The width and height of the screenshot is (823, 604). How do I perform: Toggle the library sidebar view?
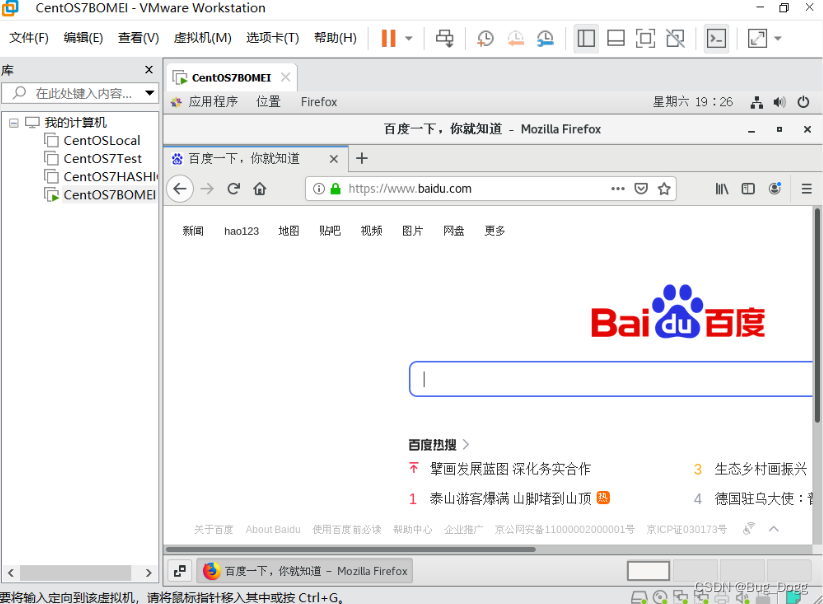586,38
